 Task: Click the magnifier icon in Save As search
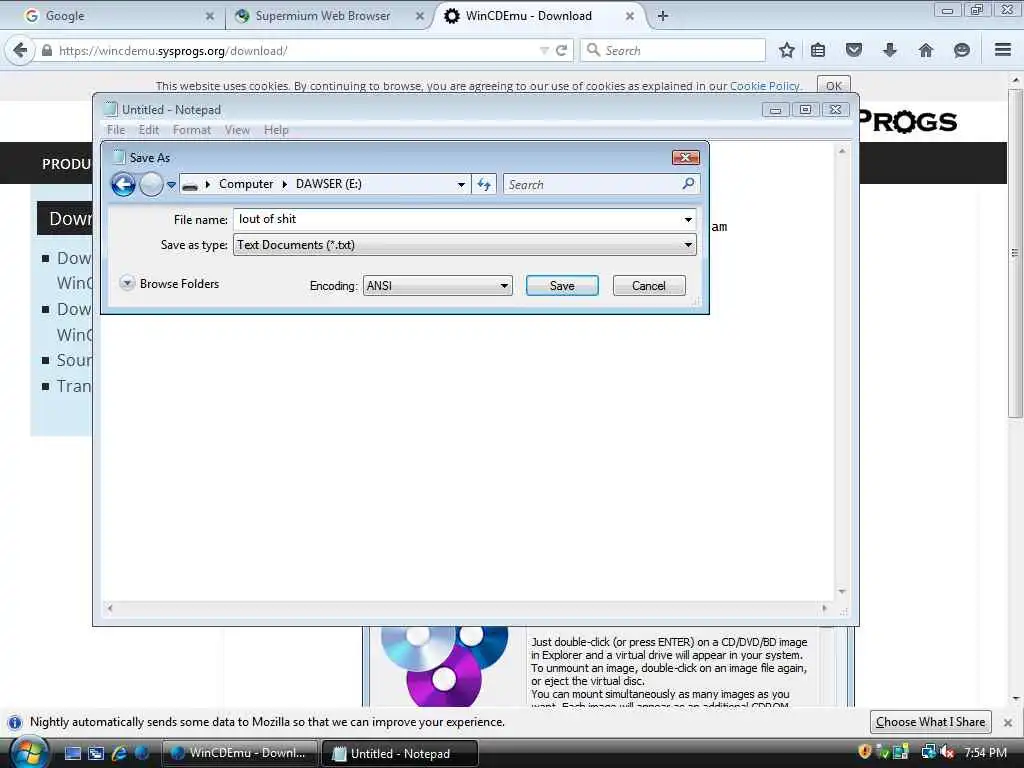point(688,184)
